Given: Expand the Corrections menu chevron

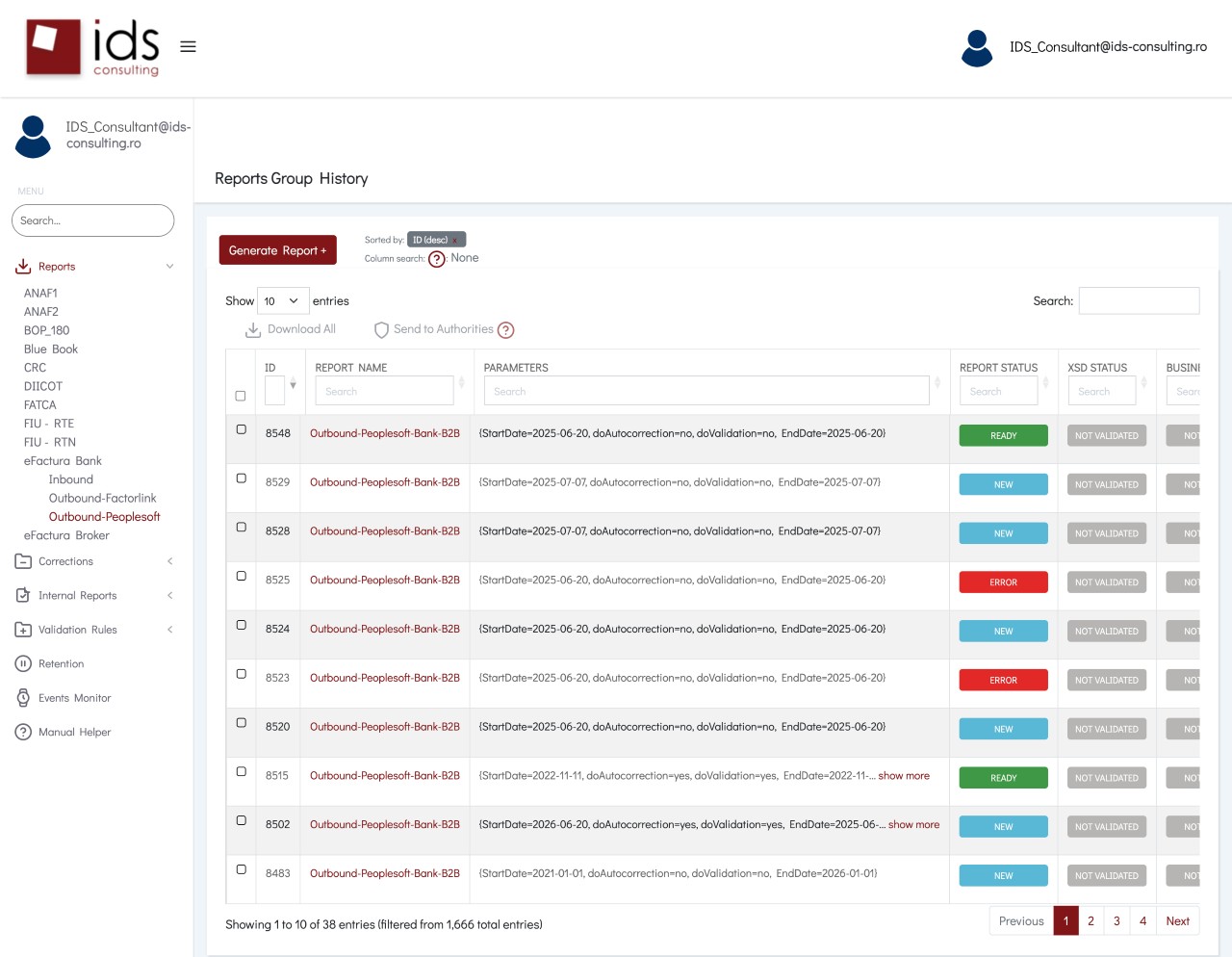Looking at the screenshot, I should pyautogui.click(x=169, y=561).
